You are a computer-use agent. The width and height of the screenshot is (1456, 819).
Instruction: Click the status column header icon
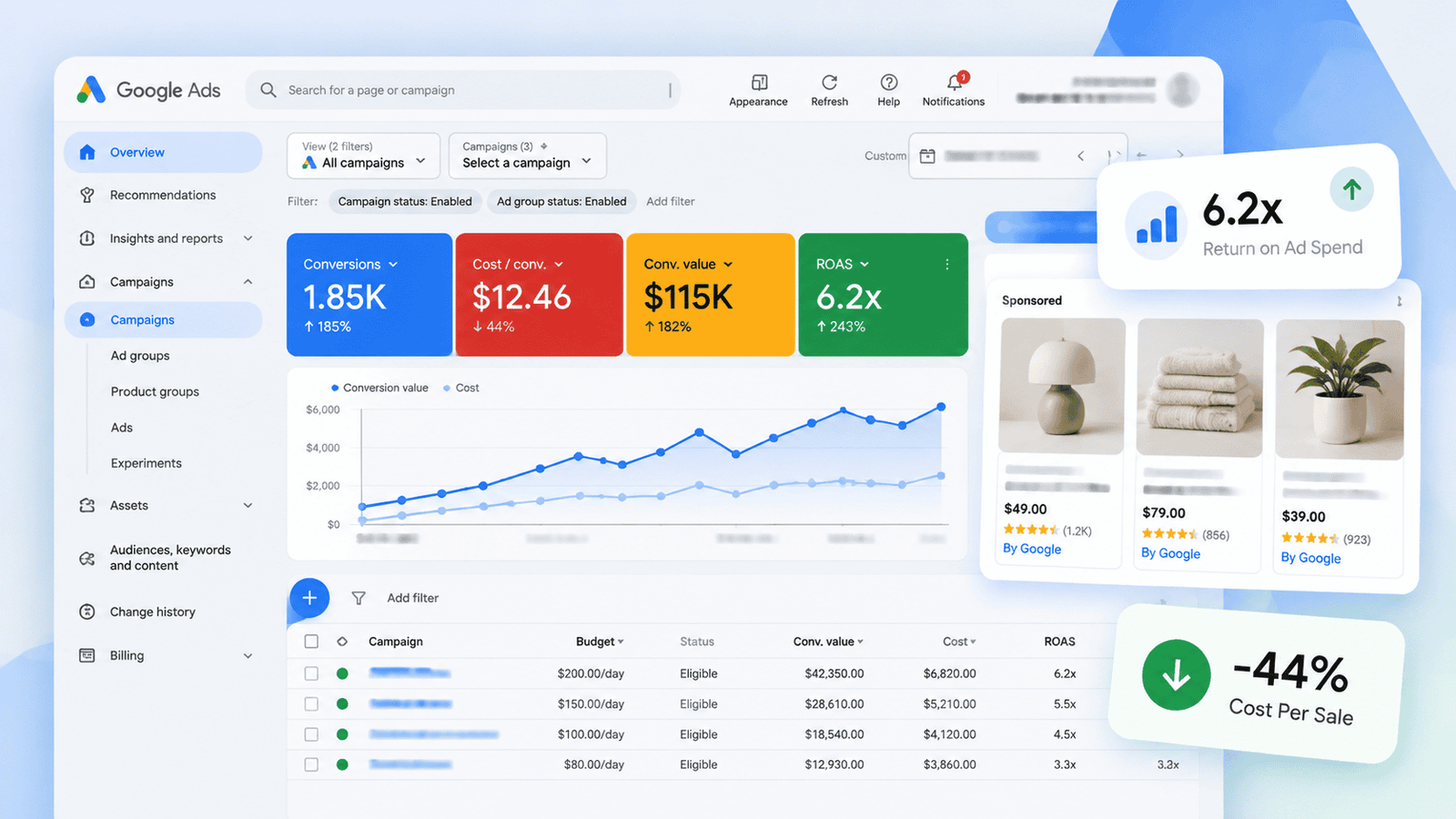pyautogui.click(x=342, y=642)
